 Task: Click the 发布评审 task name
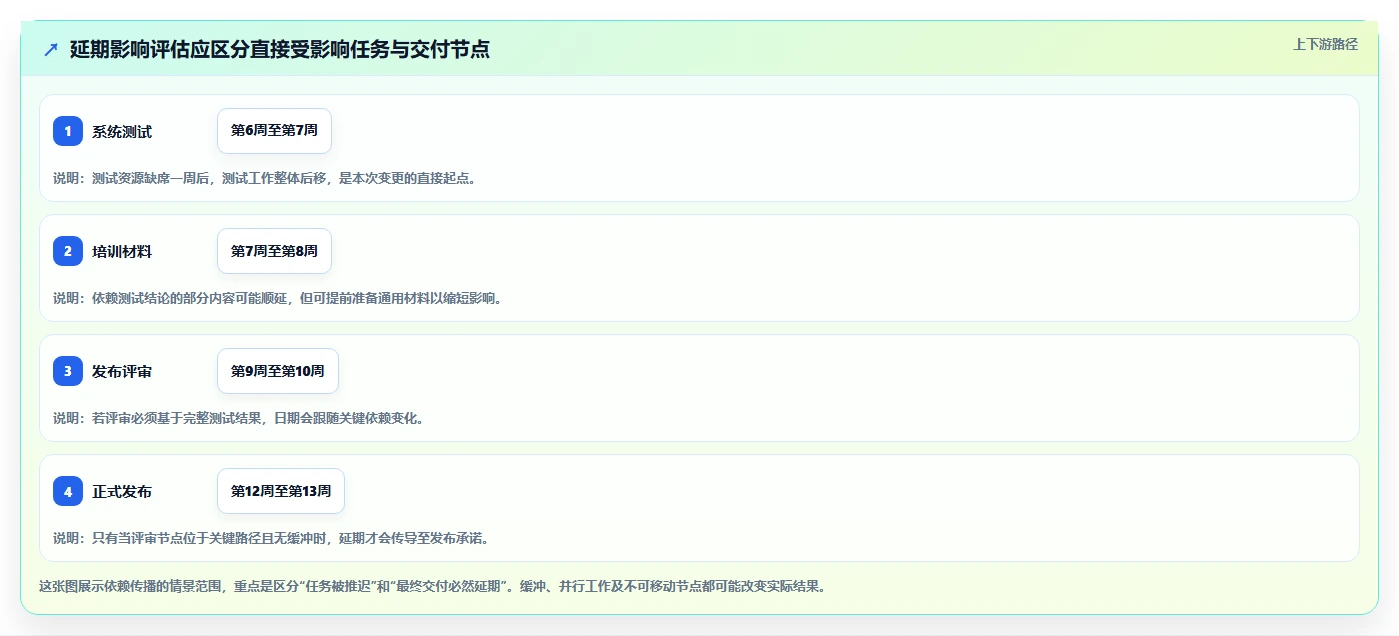[122, 371]
